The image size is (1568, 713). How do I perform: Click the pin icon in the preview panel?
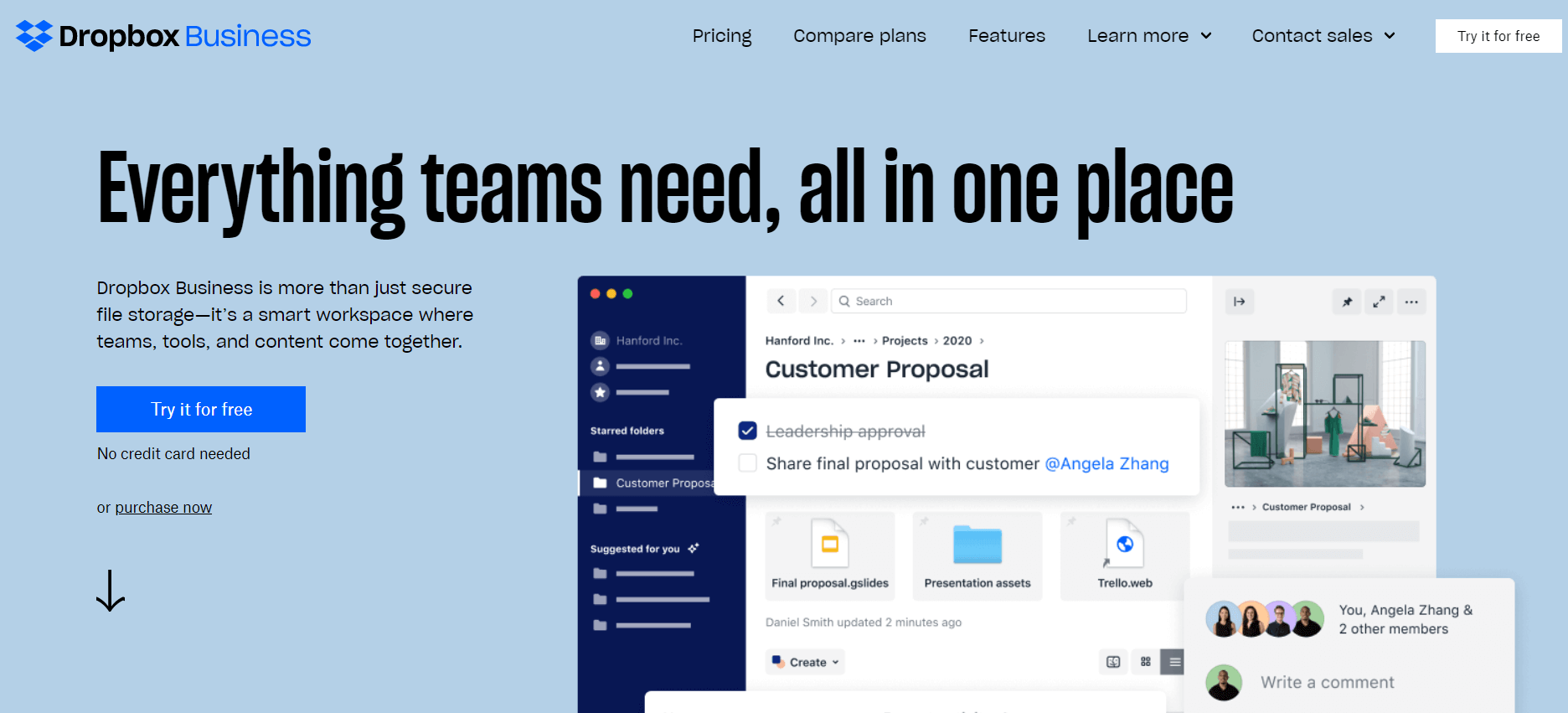pos(1347,302)
